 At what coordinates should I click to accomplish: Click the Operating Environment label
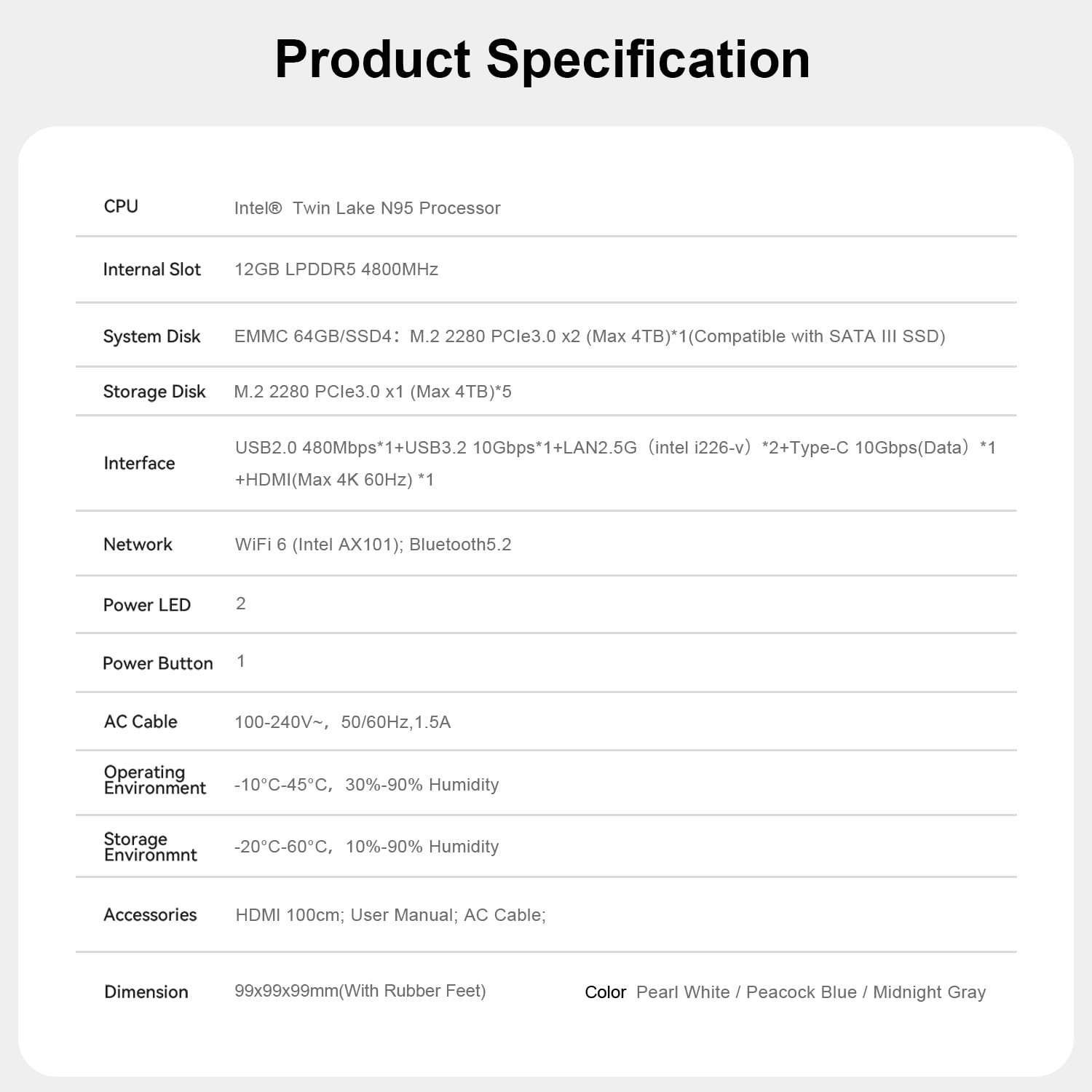pos(154,780)
